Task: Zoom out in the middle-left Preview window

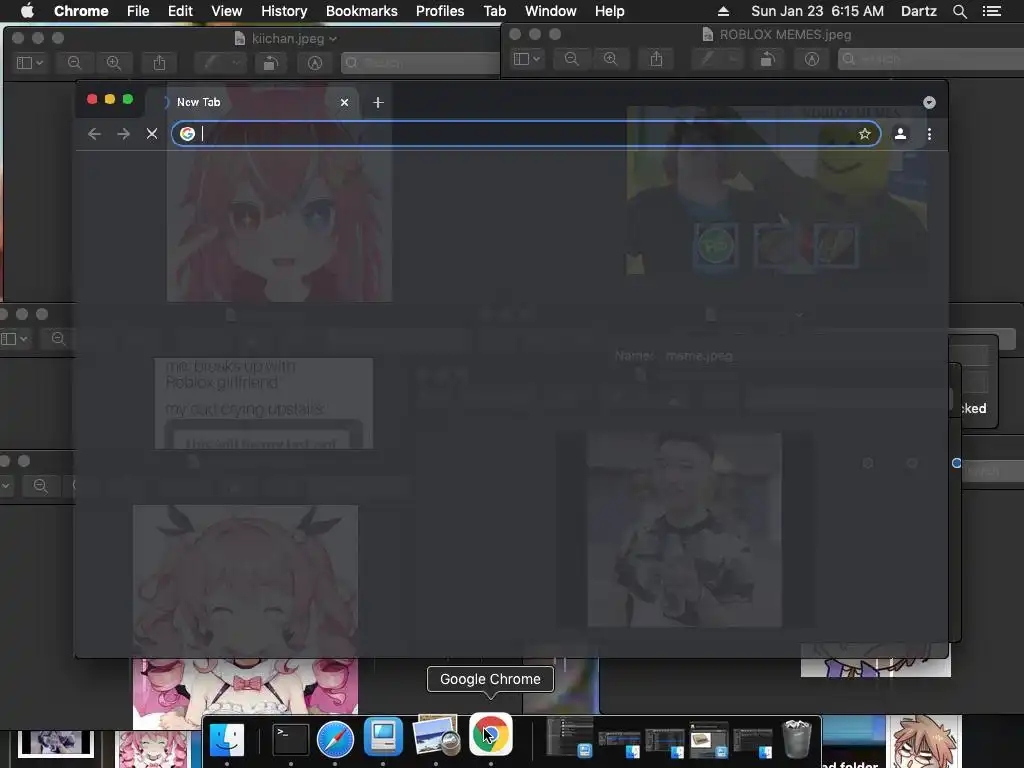Action: pyautogui.click(x=58, y=339)
